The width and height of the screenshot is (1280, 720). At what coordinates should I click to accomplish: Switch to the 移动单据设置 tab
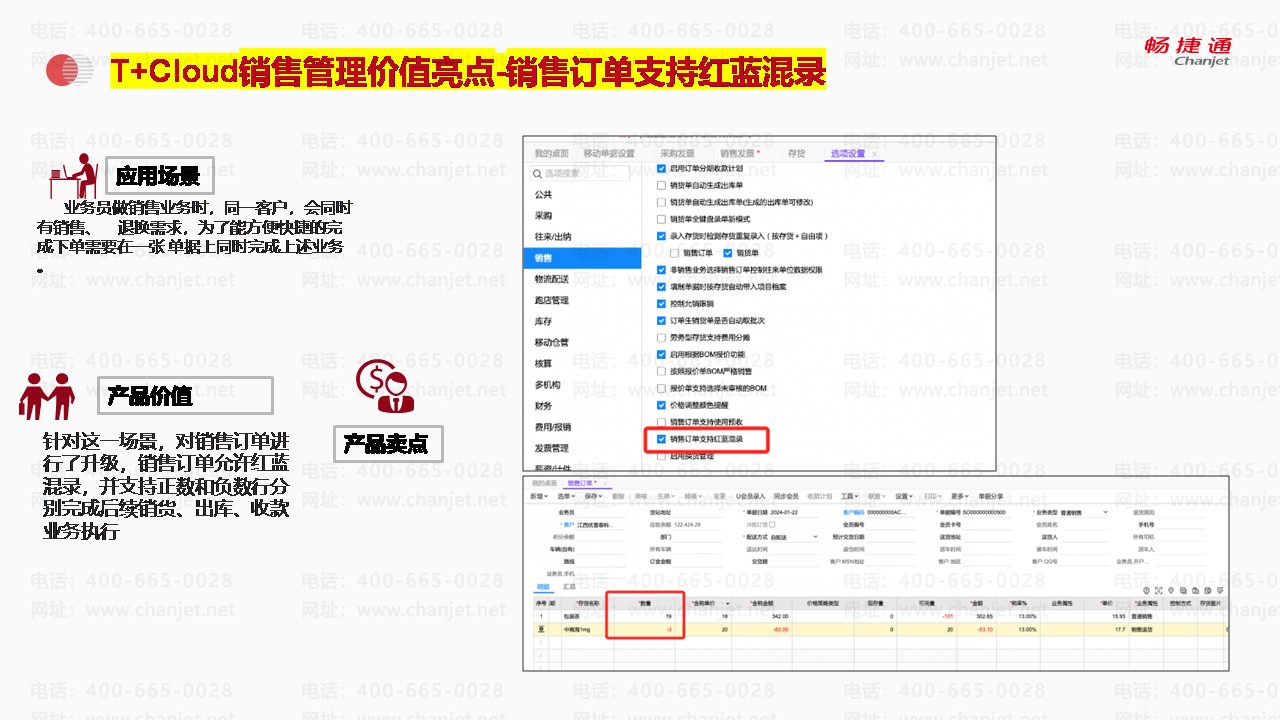[x=609, y=153]
